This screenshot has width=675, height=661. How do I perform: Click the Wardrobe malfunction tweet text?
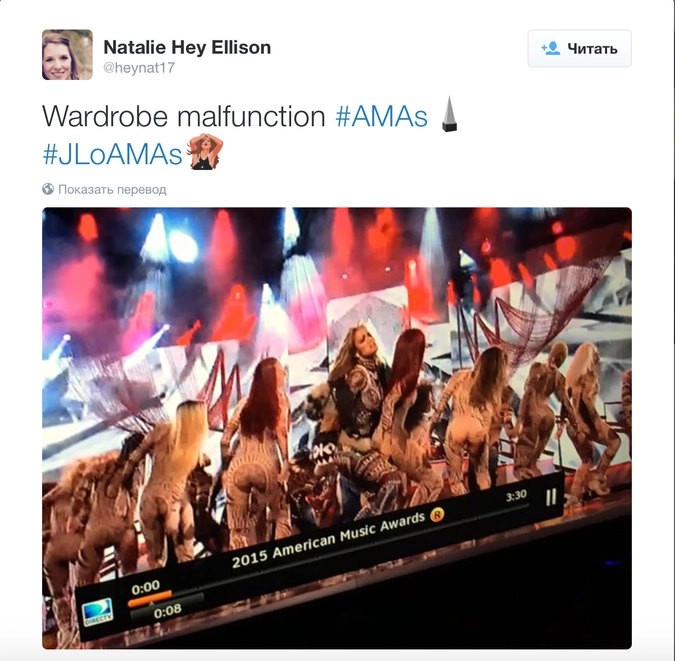pyautogui.click(x=184, y=116)
